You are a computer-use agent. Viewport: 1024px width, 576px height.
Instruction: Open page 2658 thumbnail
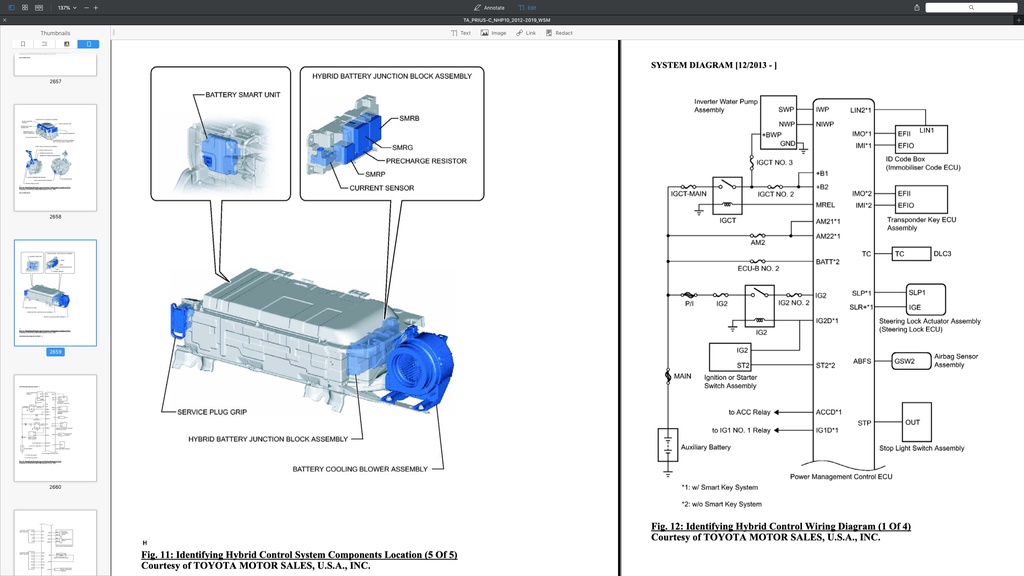tap(56, 158)
